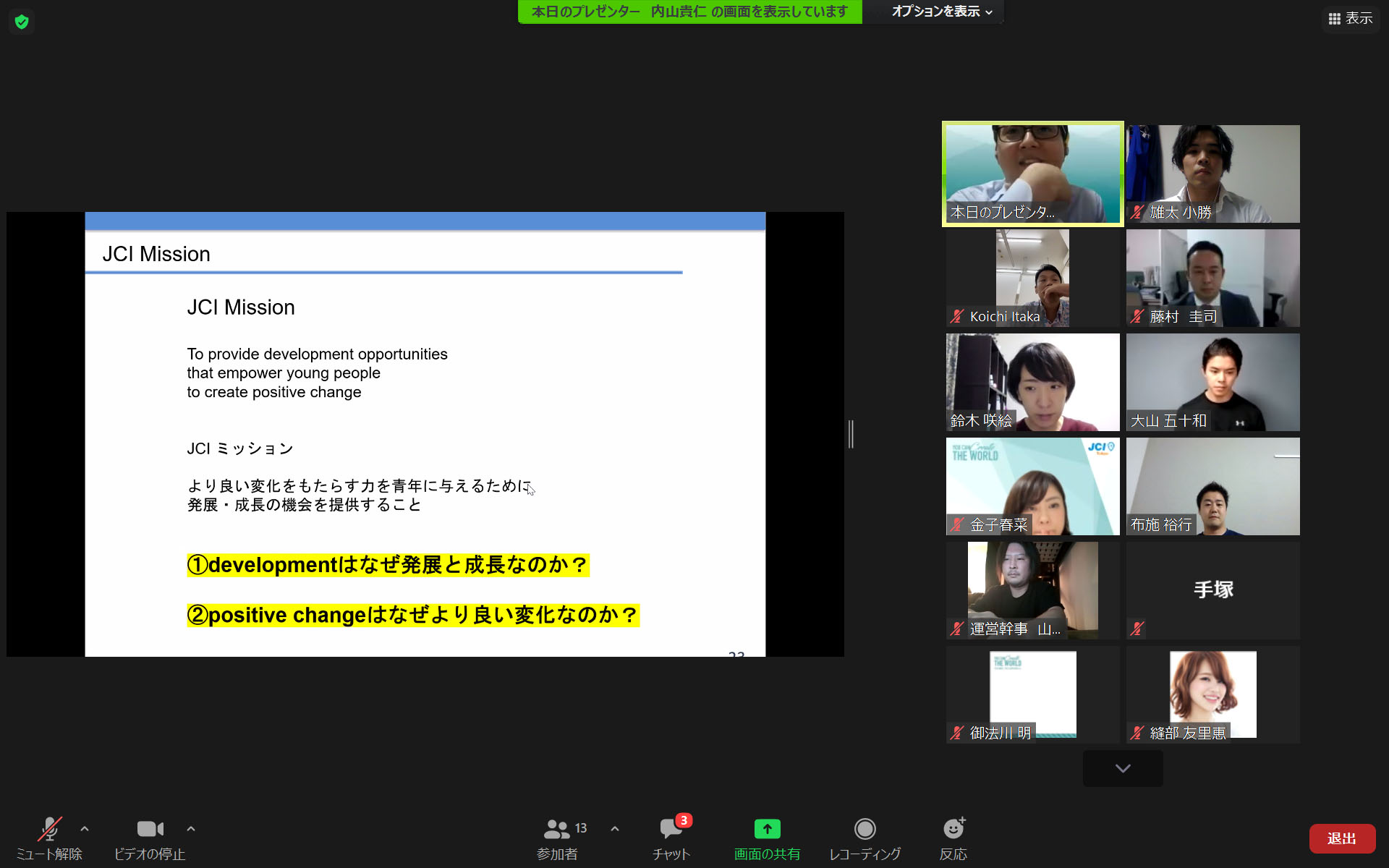Unmute microphone (ミュート解除)

(x=49, y=829)
